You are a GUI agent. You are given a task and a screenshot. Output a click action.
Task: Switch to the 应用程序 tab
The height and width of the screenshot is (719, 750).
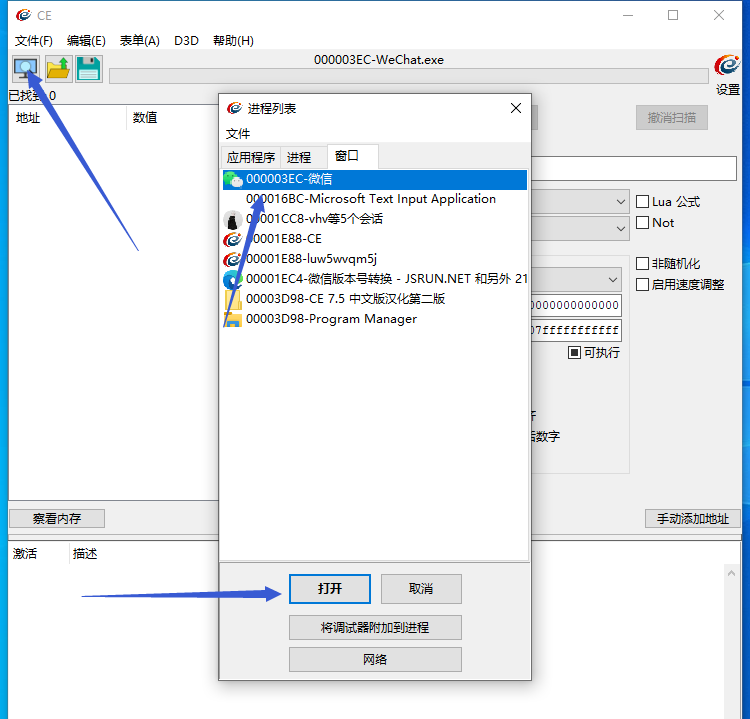click(x=250, y=157)
